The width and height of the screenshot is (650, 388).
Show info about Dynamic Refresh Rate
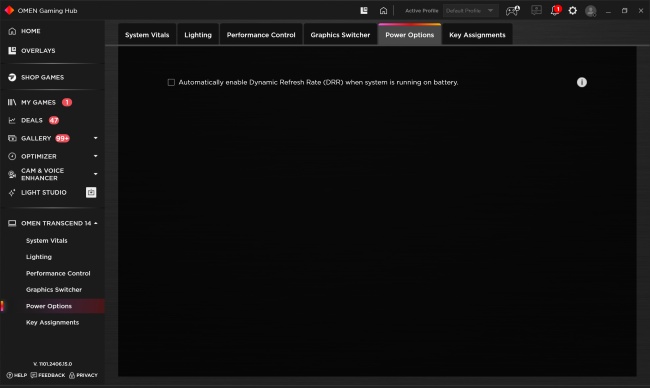click(x=582, y=82)
